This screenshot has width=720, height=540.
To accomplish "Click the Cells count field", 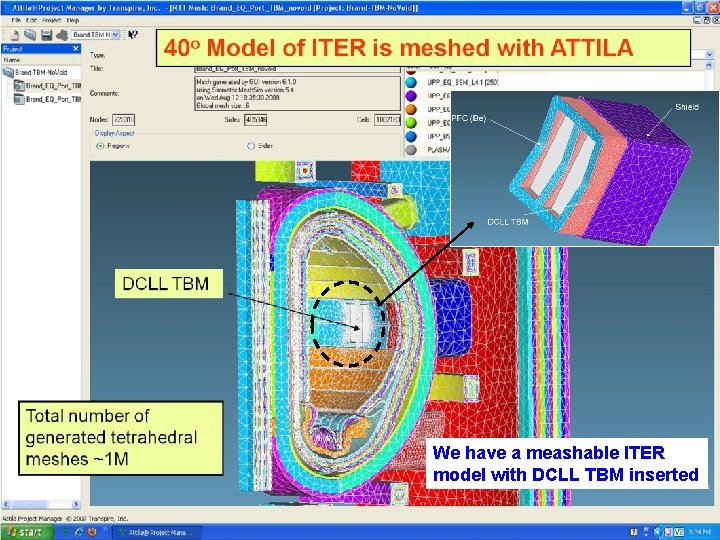I will tap(388, 120).
